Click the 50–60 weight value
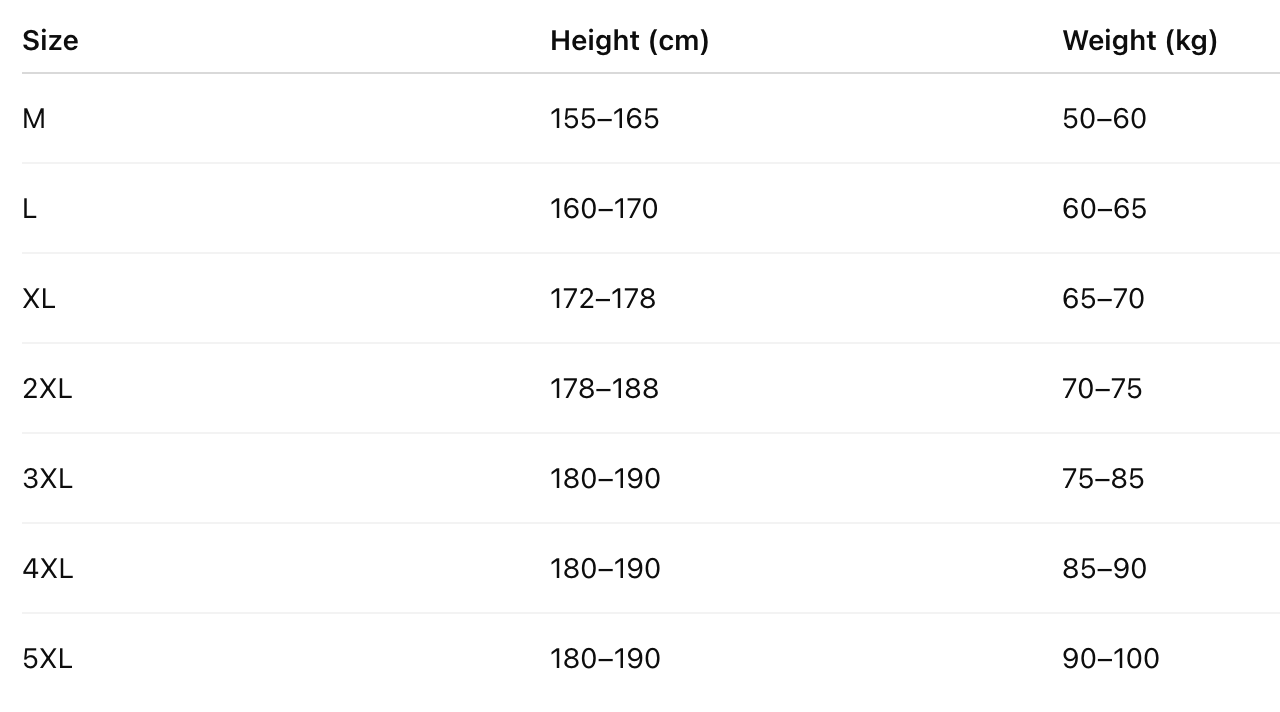Image resolution: width=1280 pixels, height=712 pixels. (x=1104, y=119)
